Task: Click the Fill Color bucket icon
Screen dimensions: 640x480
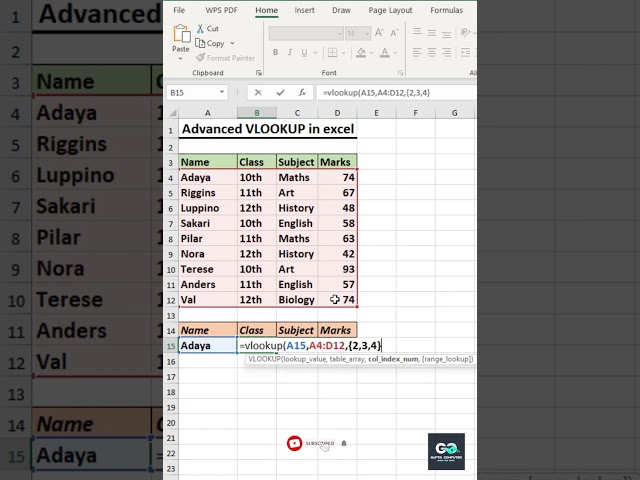Action: (361, 52)
